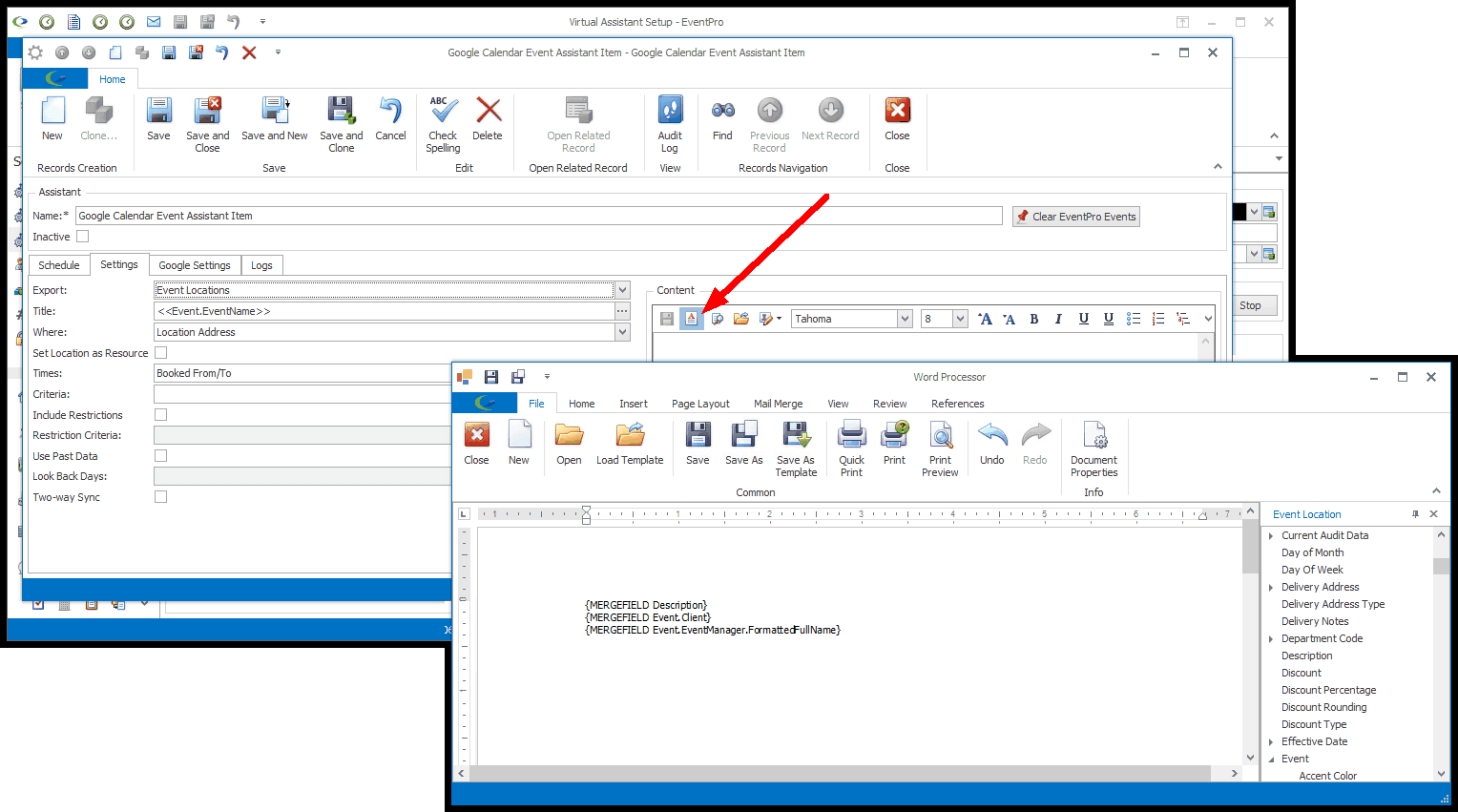Open the font size dropdown
1458x812 pixels.
pyautogui.click(x=960, y=319)
